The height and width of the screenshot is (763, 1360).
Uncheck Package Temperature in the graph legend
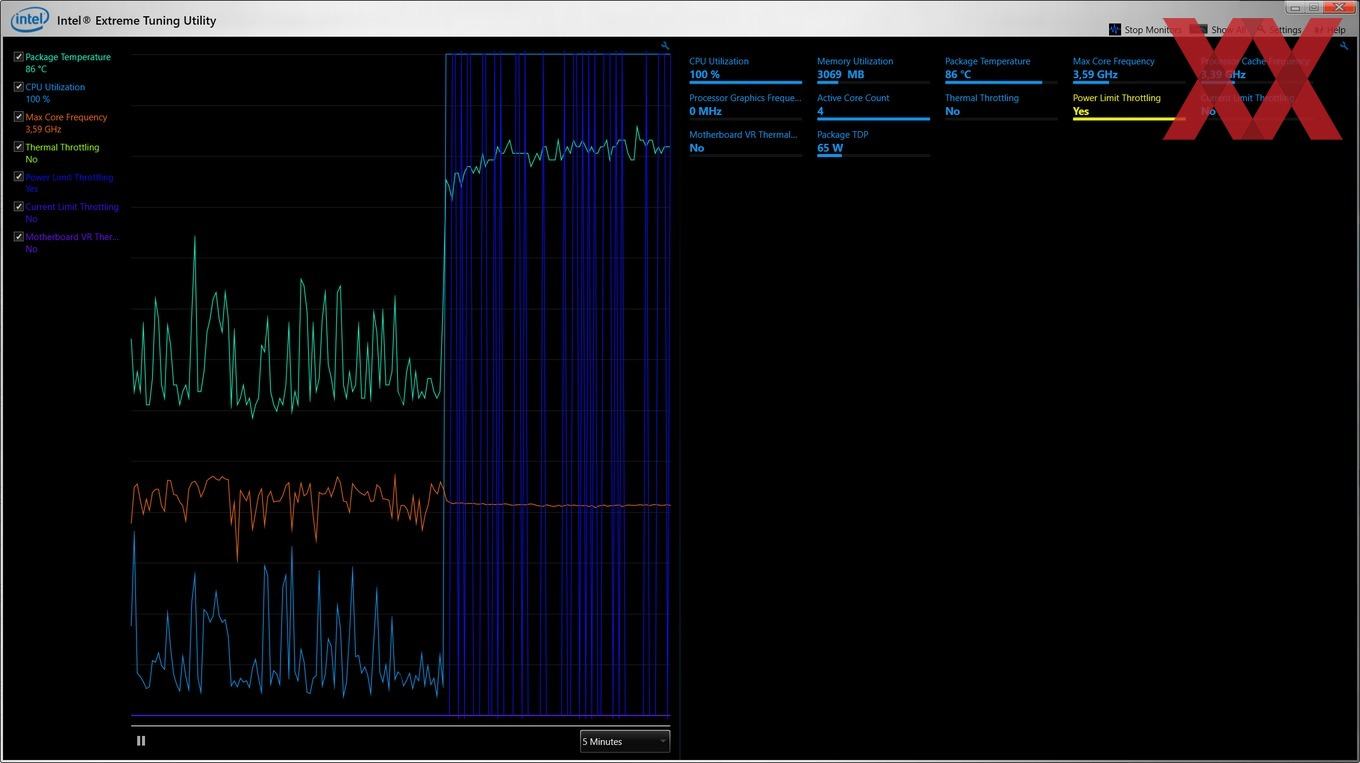(18, 57)
